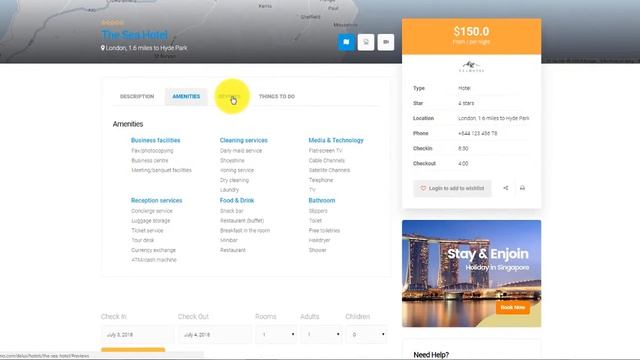Click the Snack bar amenity

tap(231, 211)
